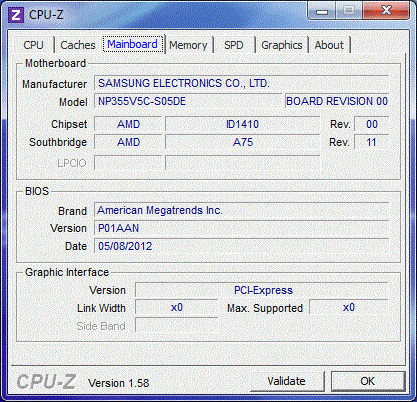This screenshot has height=402, width=417.
Task: Minimize the CPU-Z window
Action: pos(322,12)
